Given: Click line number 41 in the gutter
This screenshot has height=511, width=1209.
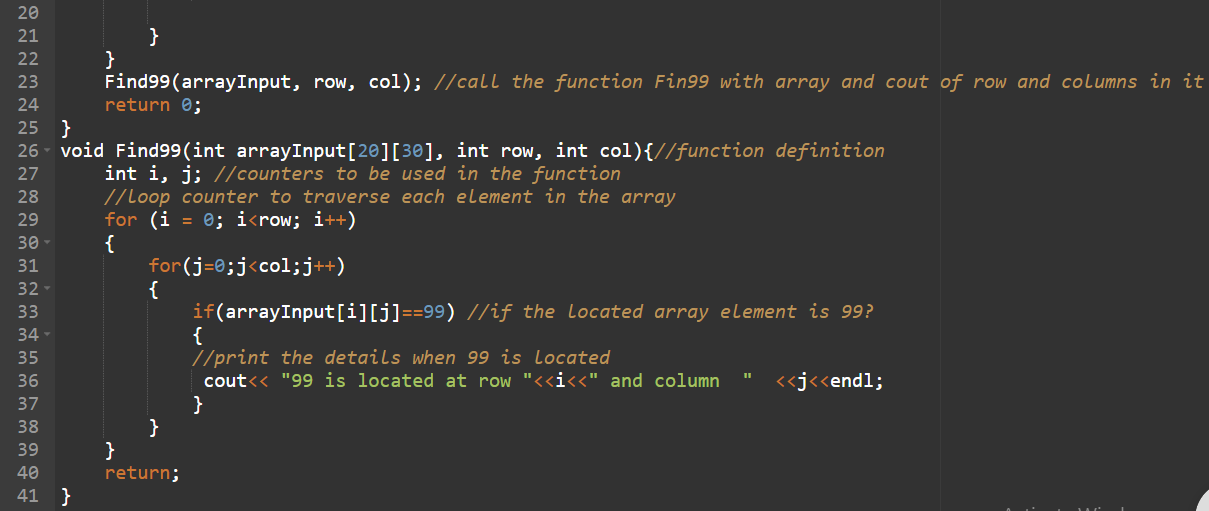Looking at the screenshot, I should tap(28, 496).
